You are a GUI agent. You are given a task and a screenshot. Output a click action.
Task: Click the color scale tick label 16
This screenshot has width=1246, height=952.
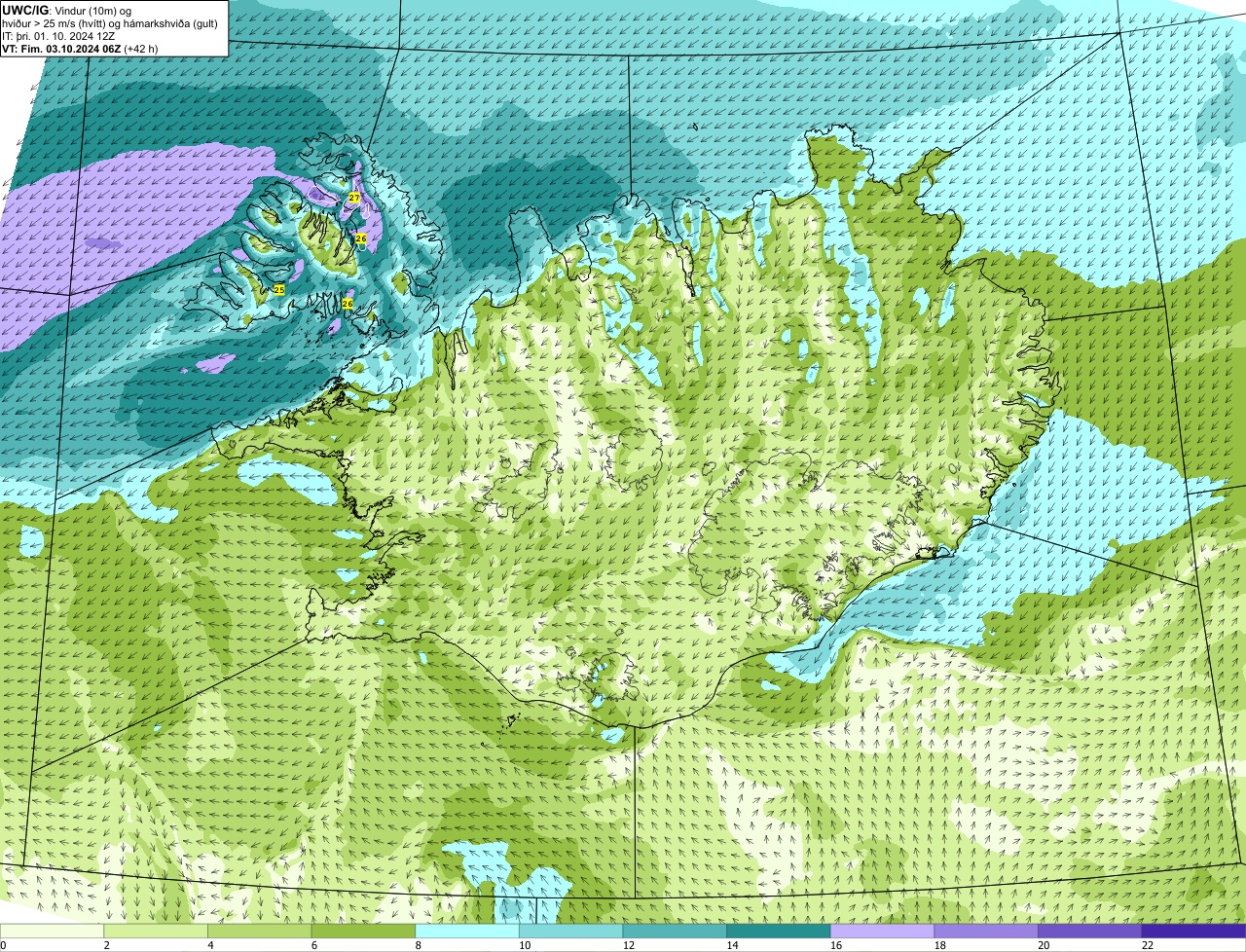(x=835, y=945)
